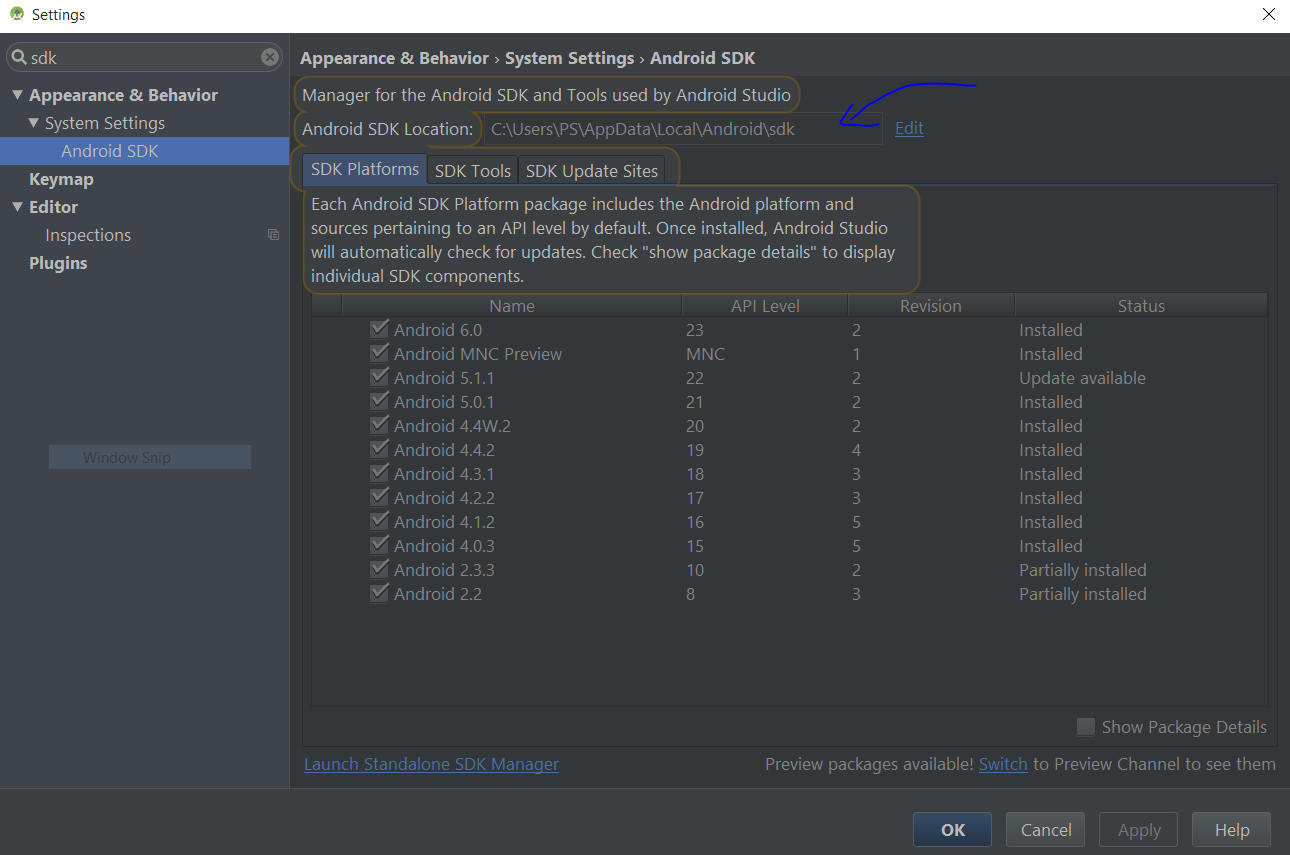Viewport: 1290px width, 855px height.
Task: Select the 'Android 4.4.2' row name
Action: [x=444, y=450]
